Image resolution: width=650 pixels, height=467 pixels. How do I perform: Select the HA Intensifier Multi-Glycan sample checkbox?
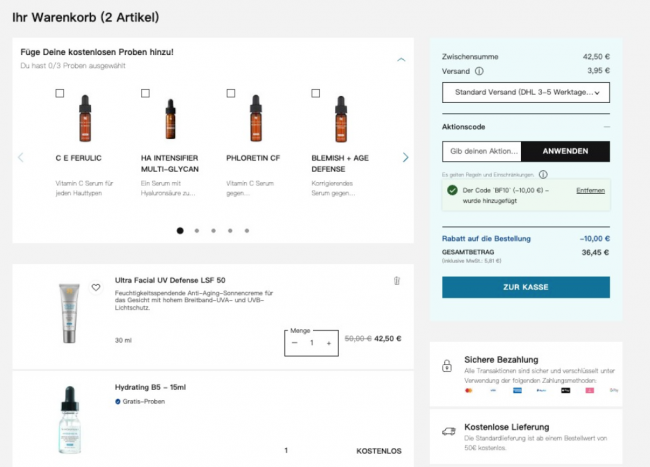click(x=145, y=93)
